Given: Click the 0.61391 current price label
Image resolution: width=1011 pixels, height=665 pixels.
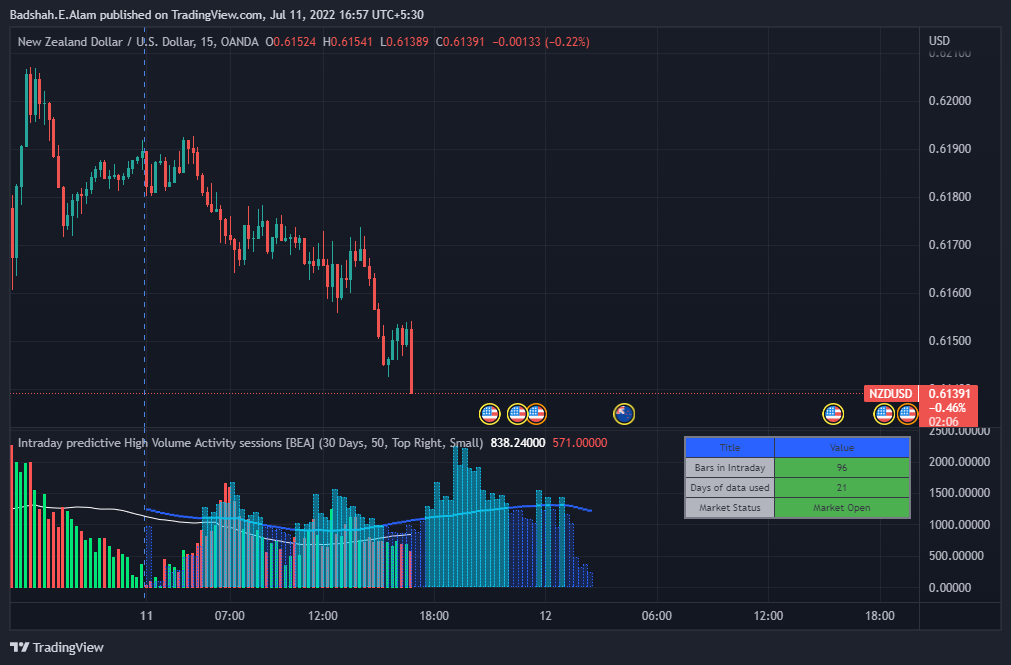Looking at the screenshot, I should (949, 393).
